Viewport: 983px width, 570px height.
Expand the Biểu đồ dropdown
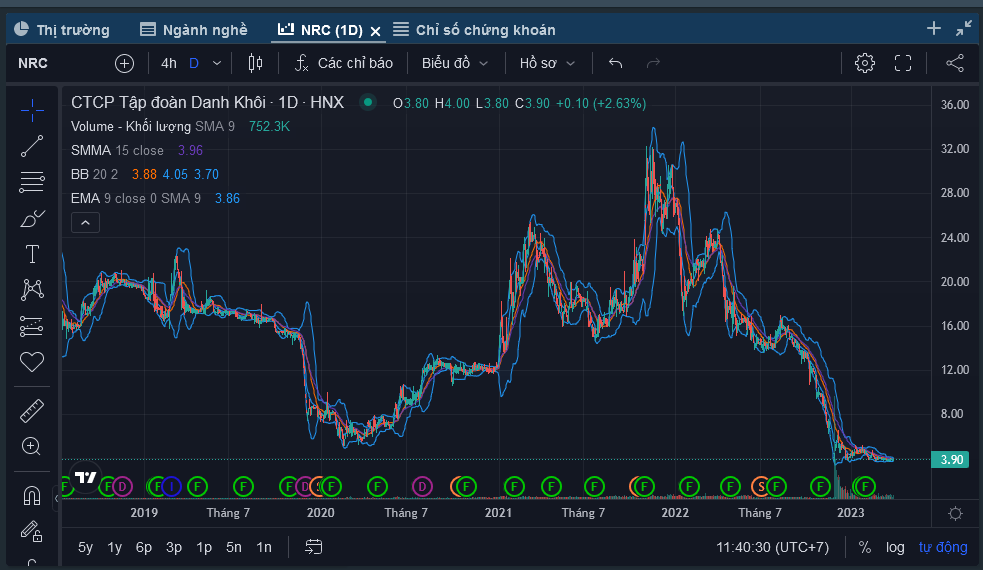tap(455, 63)
